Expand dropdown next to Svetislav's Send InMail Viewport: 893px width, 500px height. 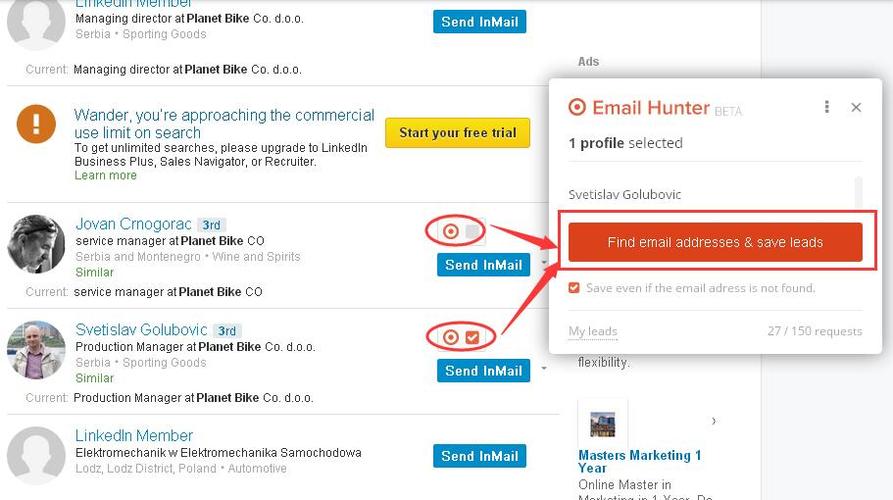(x=544, y=369)
